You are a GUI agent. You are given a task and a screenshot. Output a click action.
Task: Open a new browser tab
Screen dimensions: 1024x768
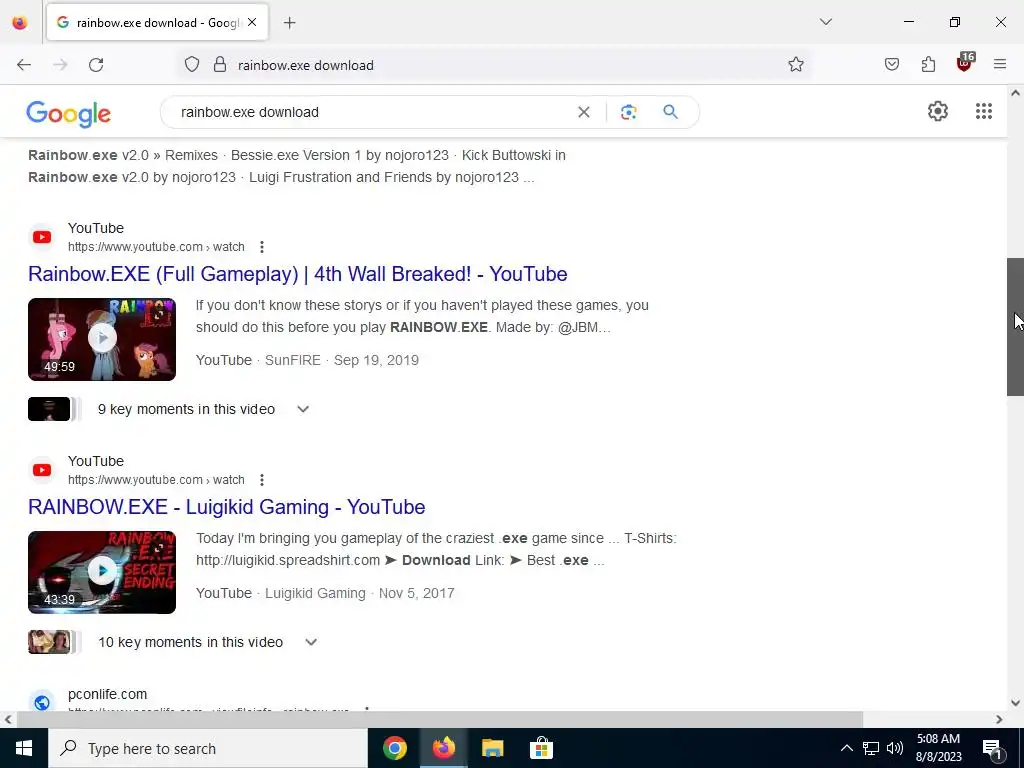pos(290,23)
